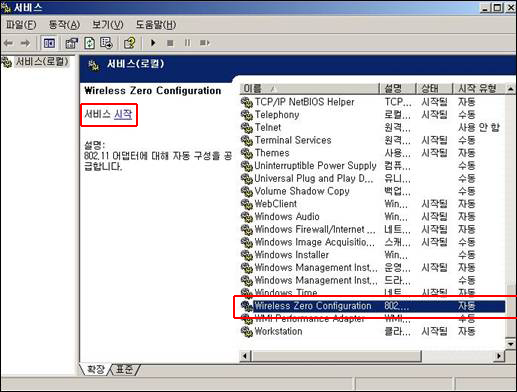Select 서비스(로컬) in the left tree

pyautogui.click(x=42, y=62)
